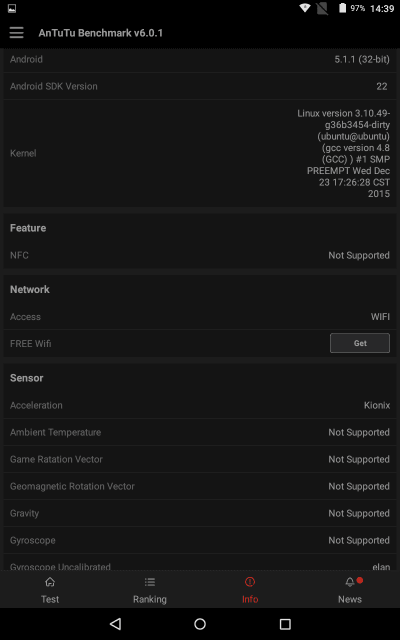This screenshot has height=640, width=400.
Task: Open the Ranking list icon
Action: coord(150,582)
